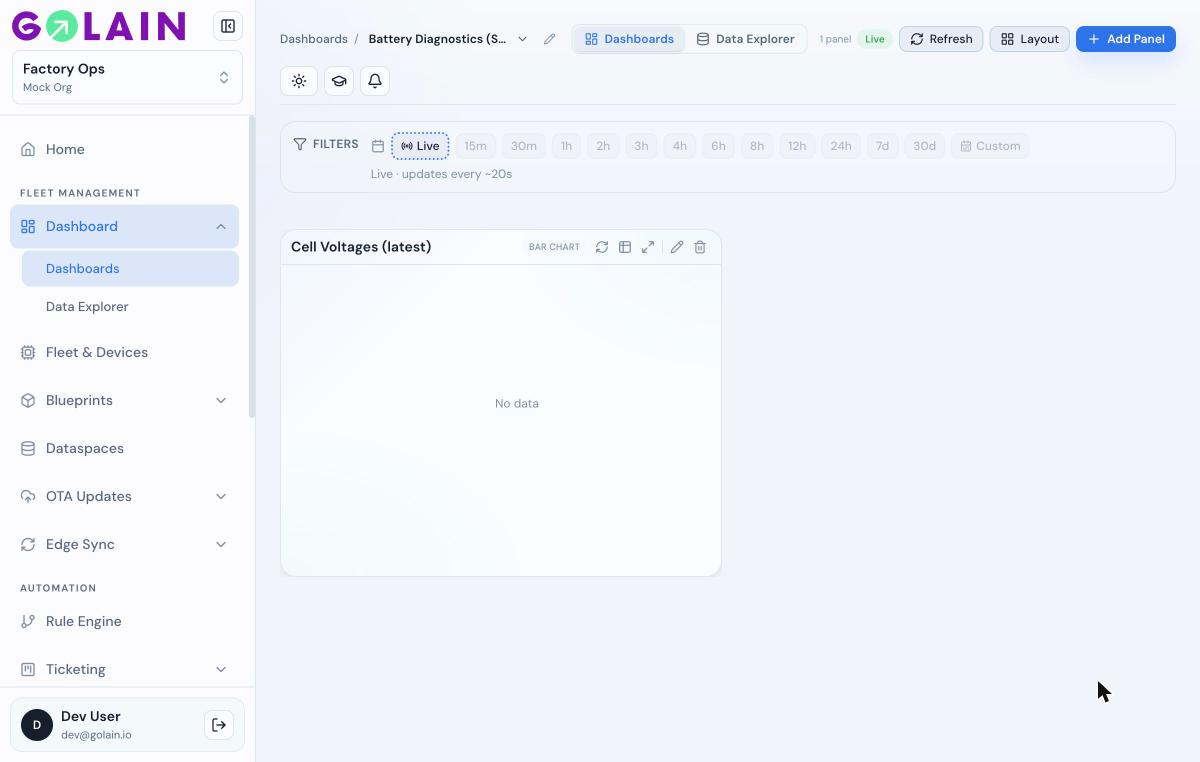Viewport: 1200px width, 762px height.
Task: Click the Refresh button
Action: [x=941, y=39]
